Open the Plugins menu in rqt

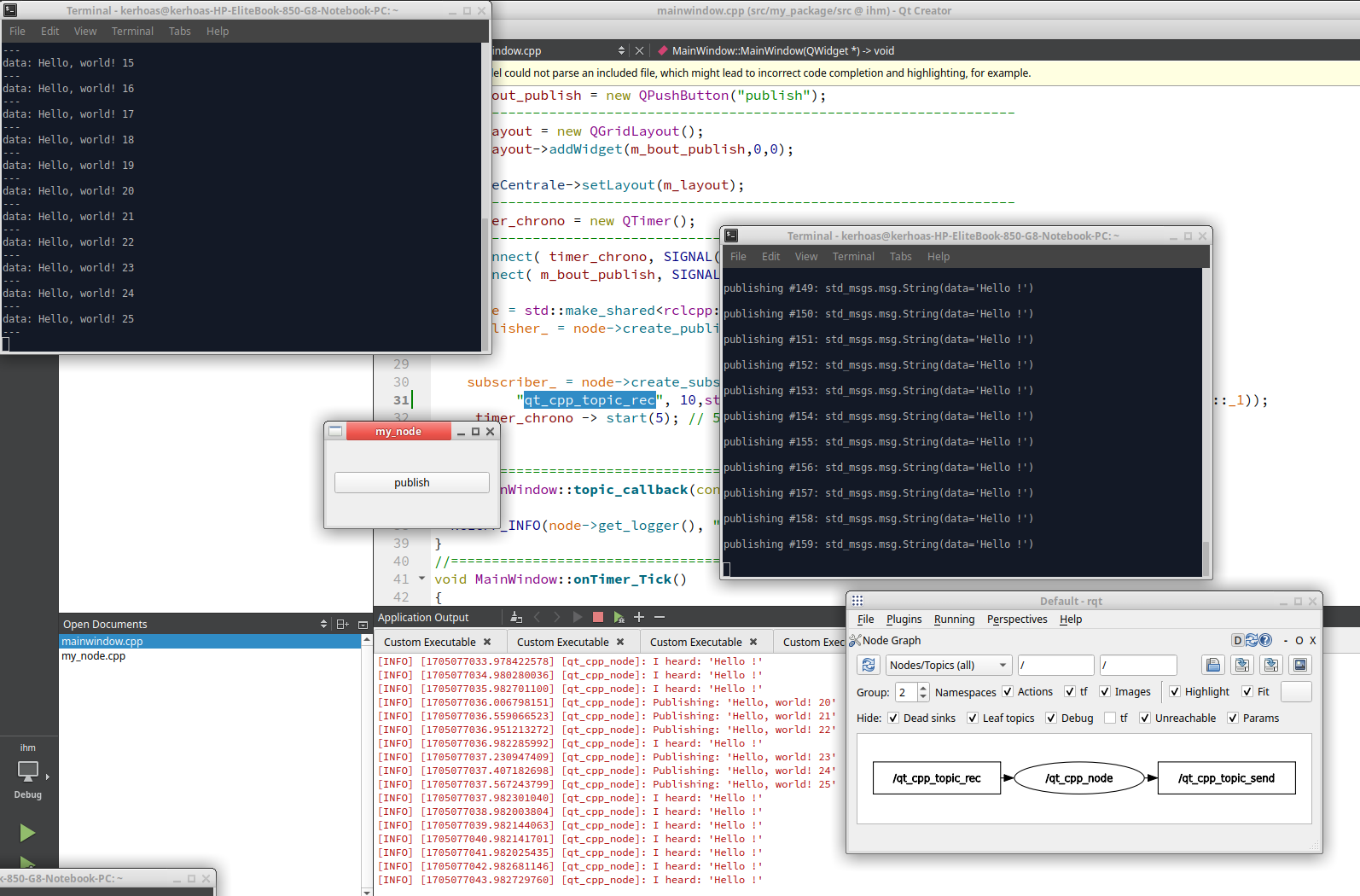(904, 620)
